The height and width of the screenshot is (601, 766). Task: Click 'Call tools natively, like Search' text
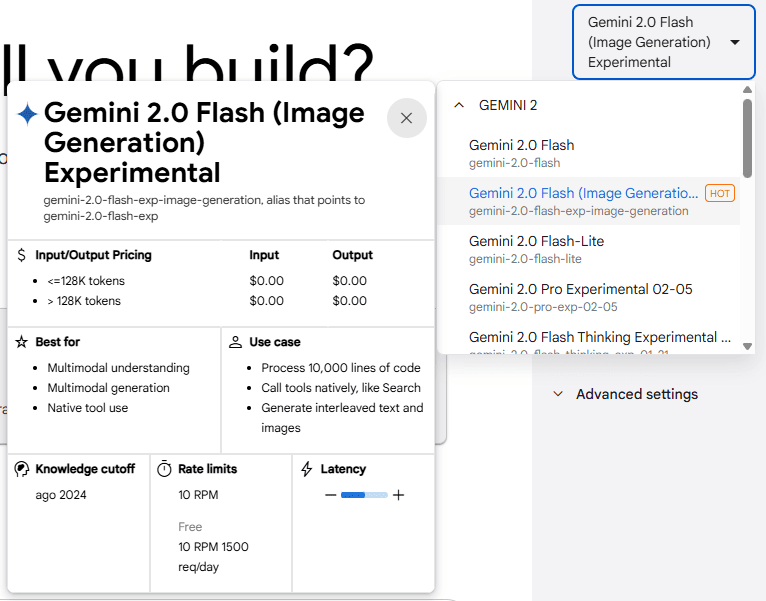340,387
